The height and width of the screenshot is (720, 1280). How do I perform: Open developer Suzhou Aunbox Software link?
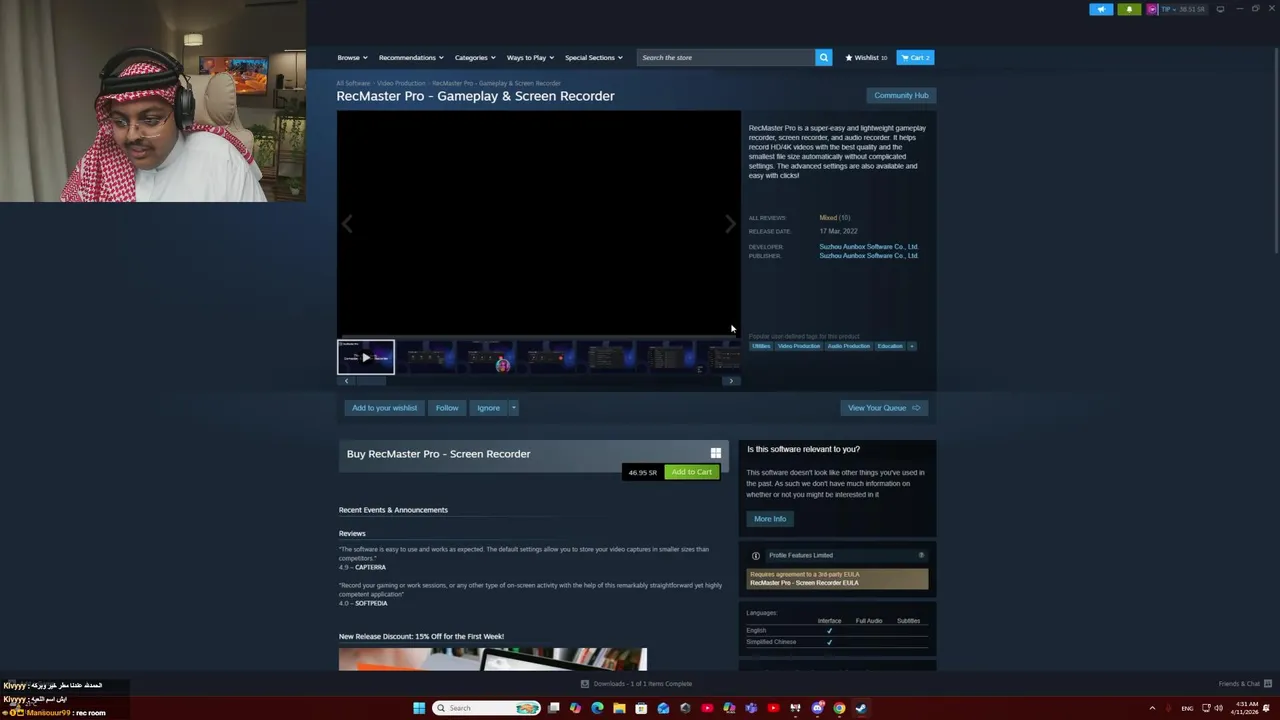tap(868, 246)
